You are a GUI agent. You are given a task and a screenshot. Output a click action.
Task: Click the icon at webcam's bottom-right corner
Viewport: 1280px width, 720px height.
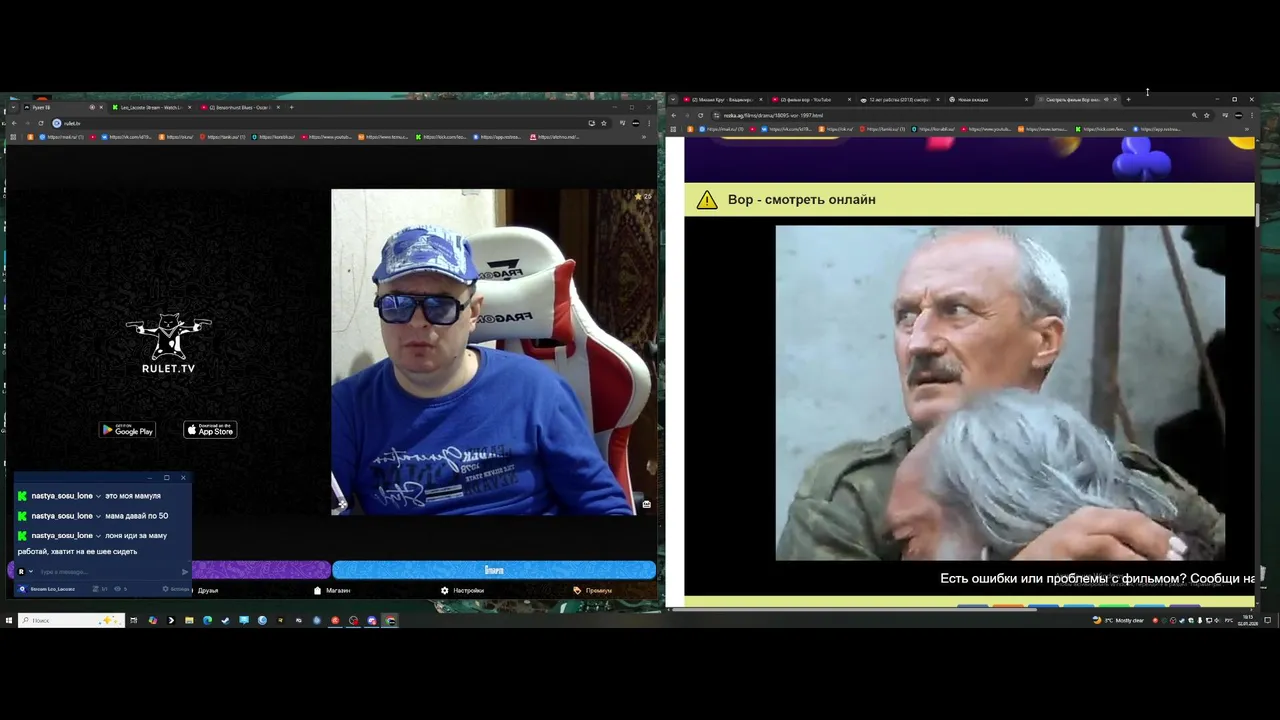click(x=647, y=504)
